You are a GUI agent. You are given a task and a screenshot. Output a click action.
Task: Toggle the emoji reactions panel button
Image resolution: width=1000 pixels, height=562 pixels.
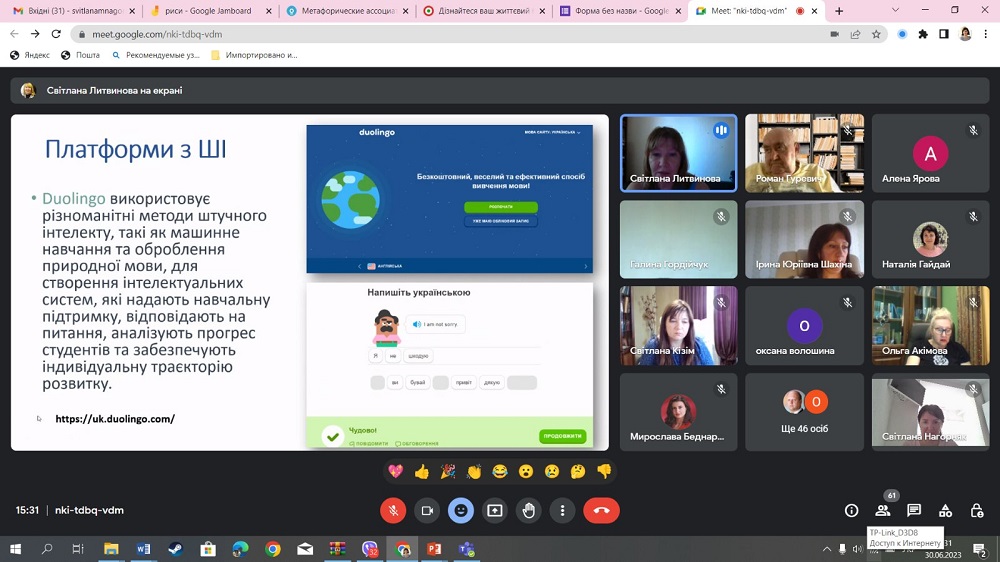(x=460, y=510)
